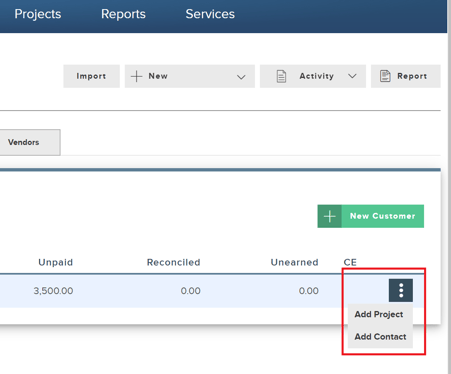This screenshot has width=451, height=374.
Task: Click the Unpaid column header
Action: (56, 262)
